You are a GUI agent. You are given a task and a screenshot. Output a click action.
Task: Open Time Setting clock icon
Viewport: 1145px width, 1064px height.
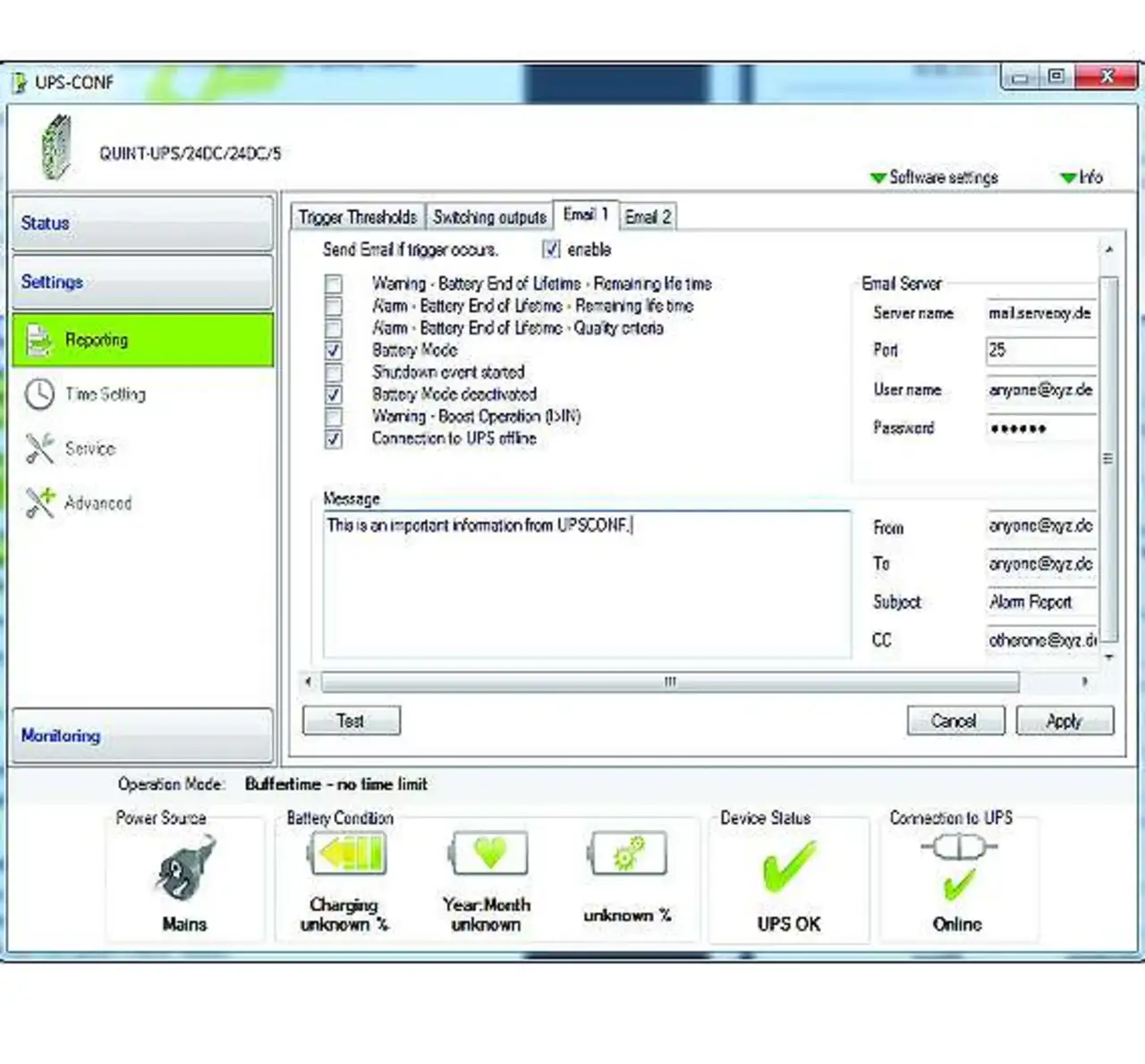(39, 394)
